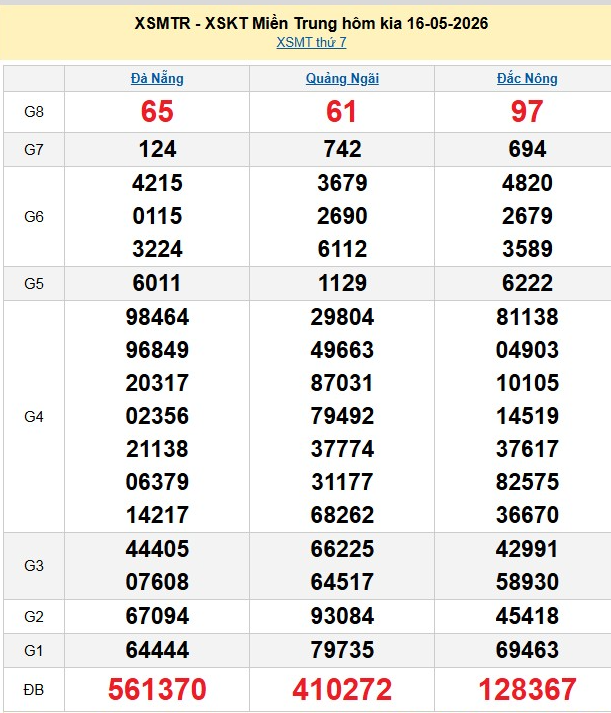Open the Quảng Ngãi province link
Viewport: 611px width, 713px height.
tap(342, 79)
